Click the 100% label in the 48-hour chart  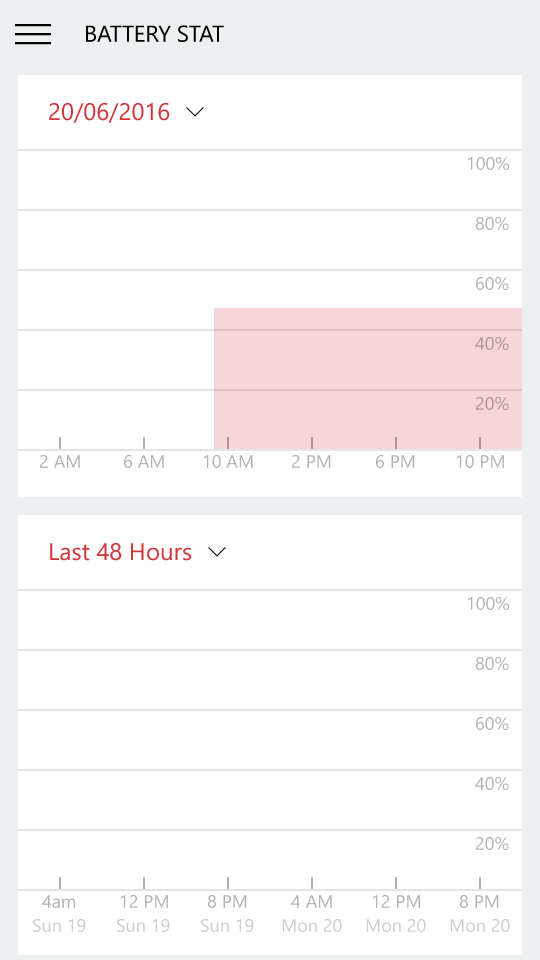tap(488, 604)
